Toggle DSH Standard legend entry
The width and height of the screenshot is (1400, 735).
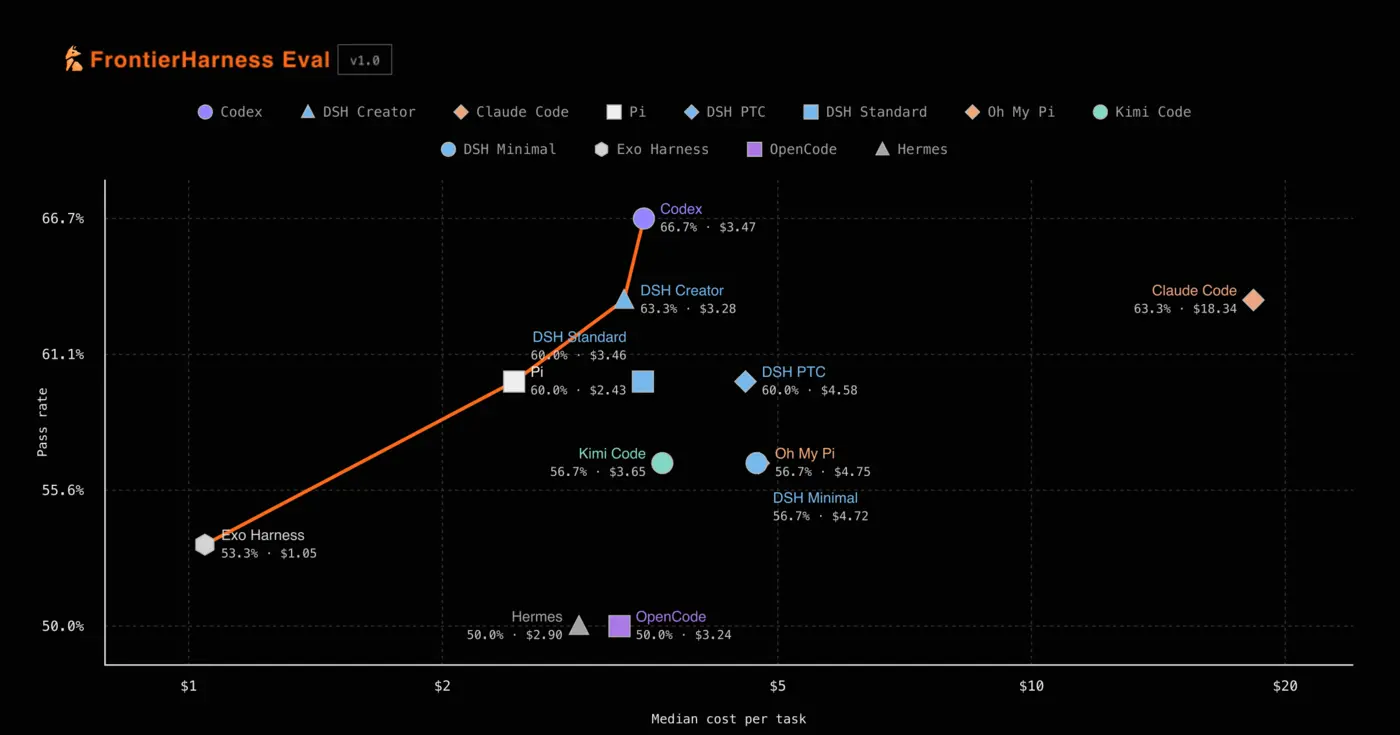coord(865,112)
